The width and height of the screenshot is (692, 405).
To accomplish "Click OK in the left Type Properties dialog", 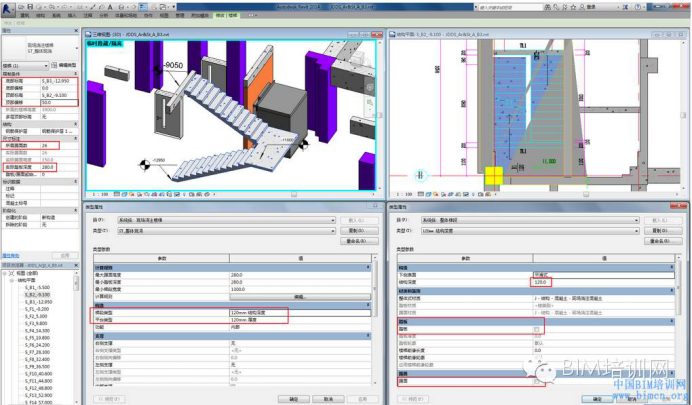I will pos(293,399).
